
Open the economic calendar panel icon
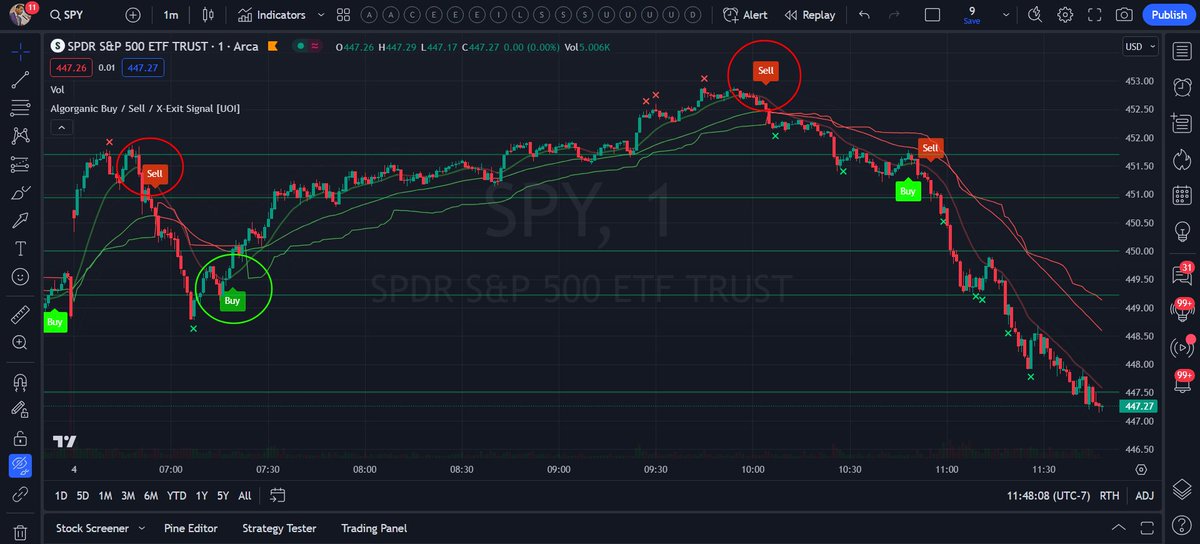pos(1183,197)
